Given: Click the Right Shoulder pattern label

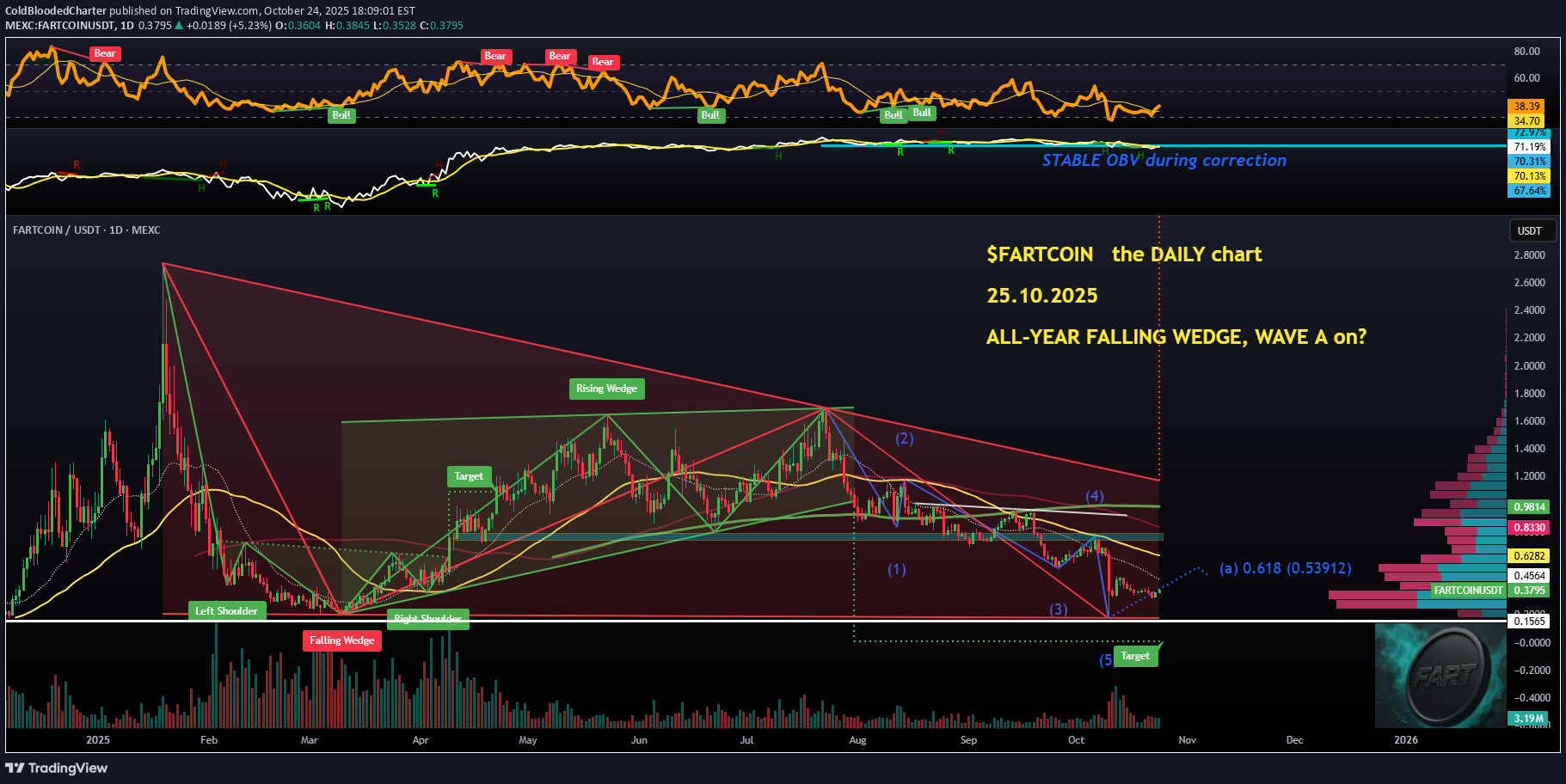Looking at the screenshot, I should 427,619.
